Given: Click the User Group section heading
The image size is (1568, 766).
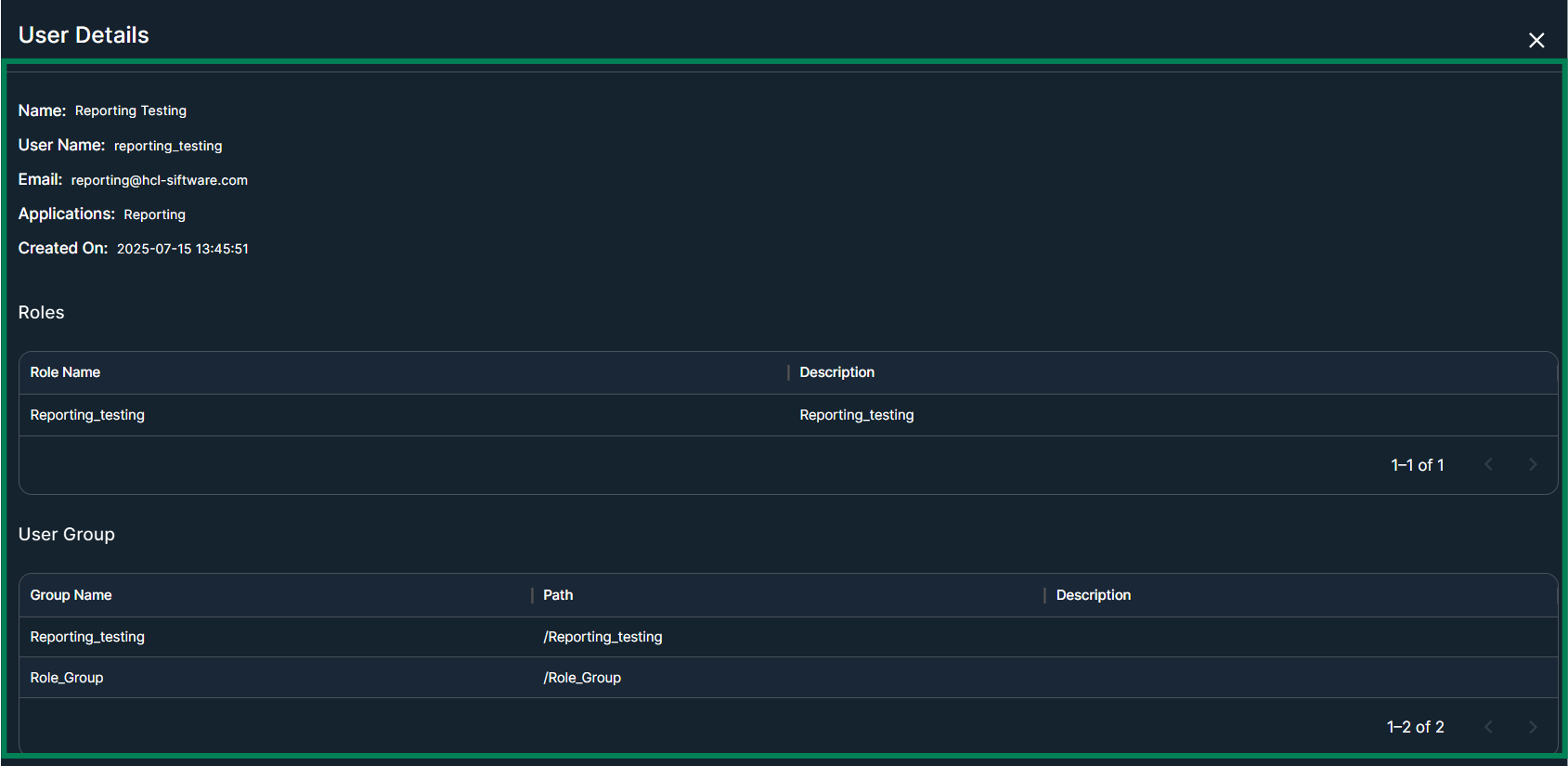Looking at the screenshot, I should click(67, 535).
